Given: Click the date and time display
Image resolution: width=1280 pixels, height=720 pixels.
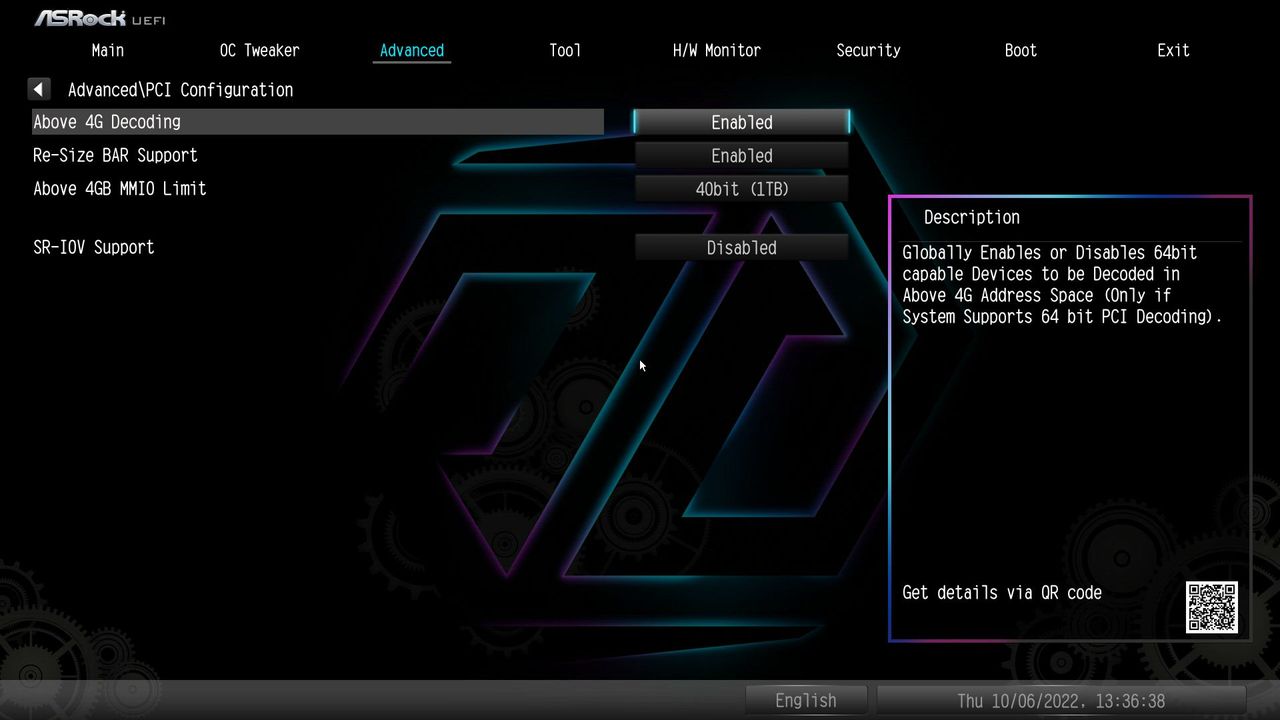Looking at the screenshot, I should [x=1061, y=700].
